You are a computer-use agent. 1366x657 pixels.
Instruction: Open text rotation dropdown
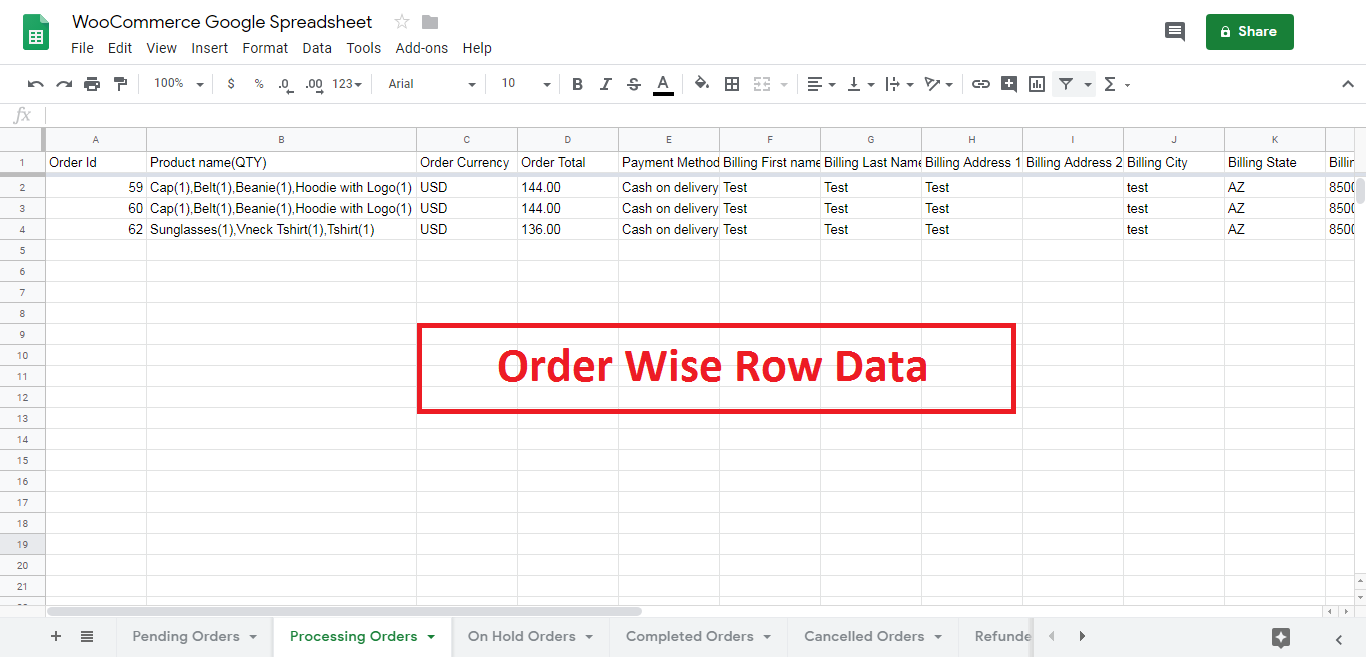(x=939, y=84)
